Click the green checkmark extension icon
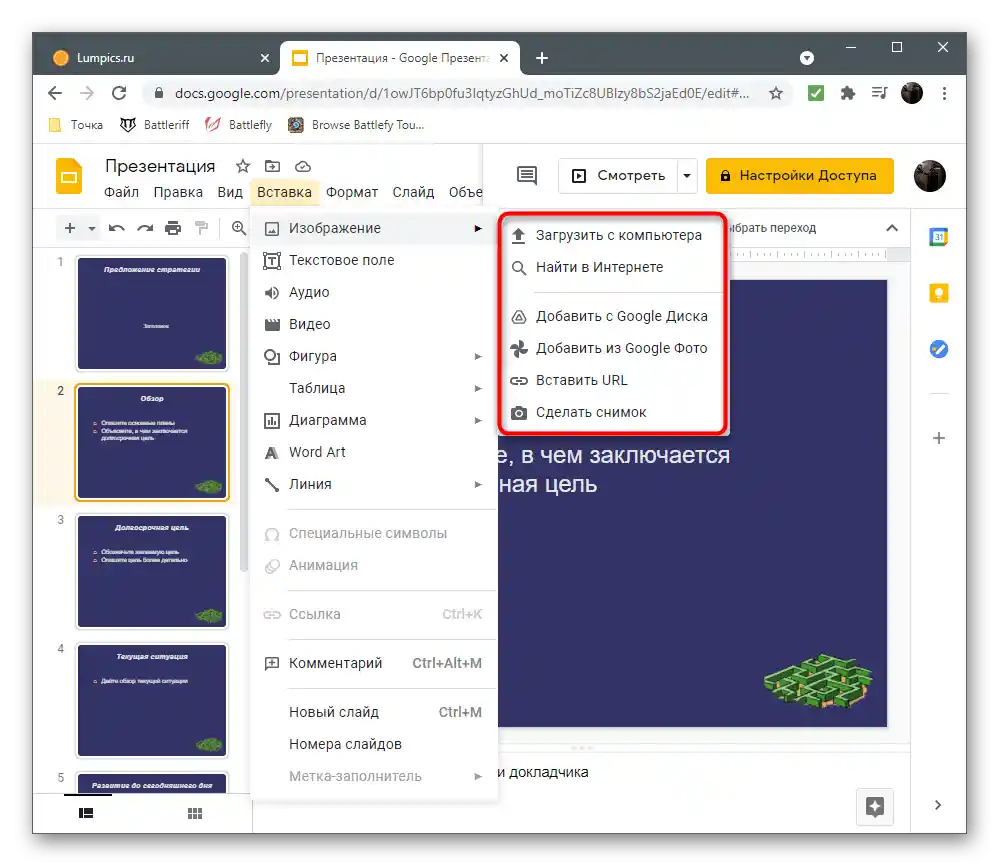999x866 pixels. (816, 94)
